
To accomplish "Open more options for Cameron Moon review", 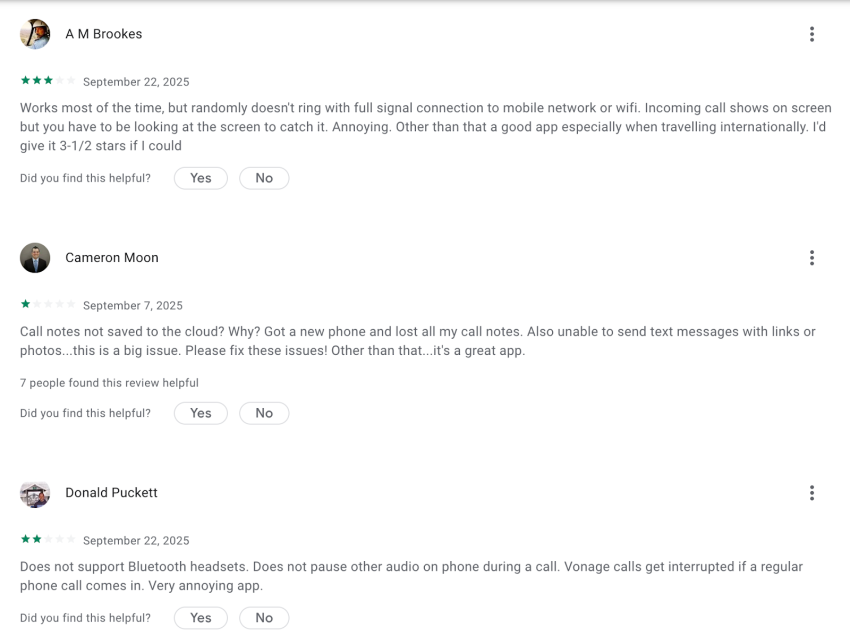I will tap(811, 258).
